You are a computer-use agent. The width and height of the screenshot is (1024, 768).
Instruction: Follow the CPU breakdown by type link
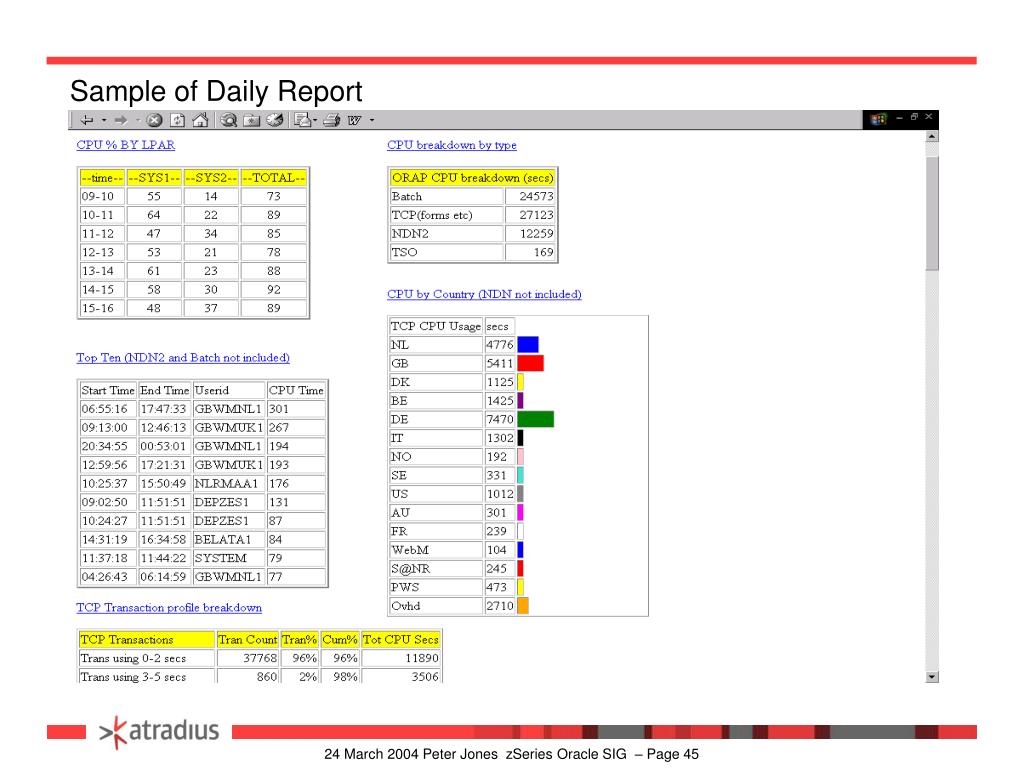pos(452,145)
